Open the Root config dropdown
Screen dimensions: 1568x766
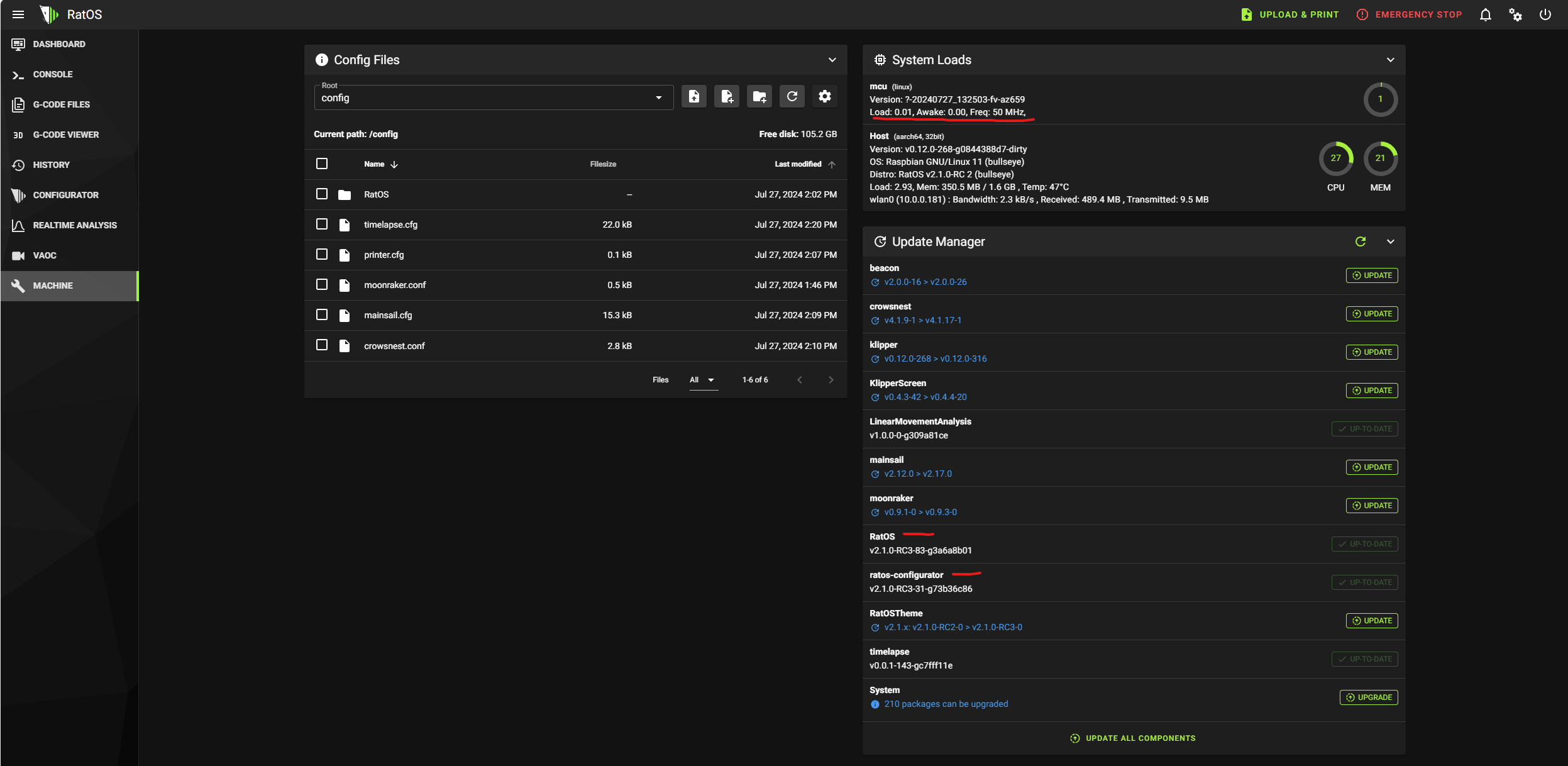(493, 97)
